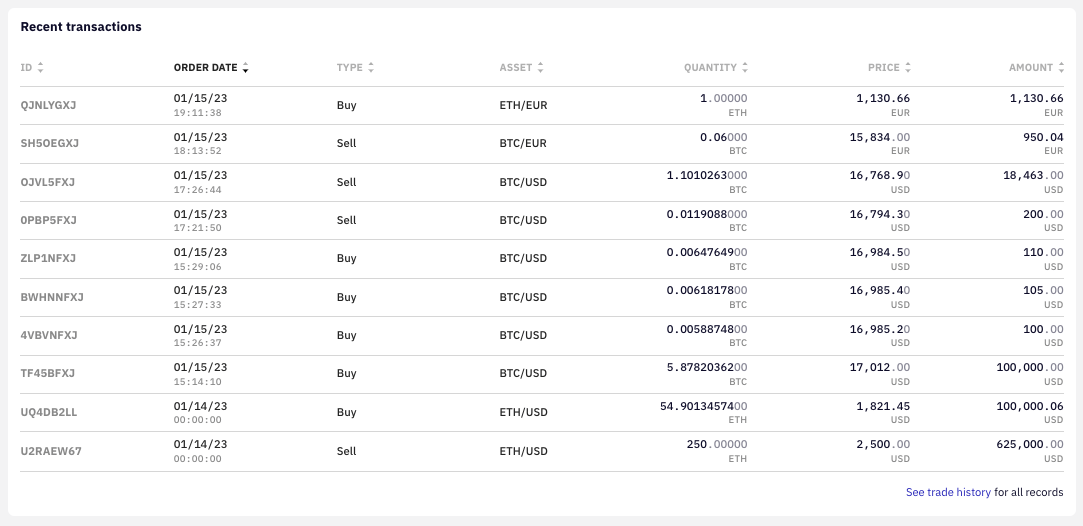The height and width of the screenshot is (526, 1083).
Task: Sort by Asset column arrows
Action: coord(541,68)
